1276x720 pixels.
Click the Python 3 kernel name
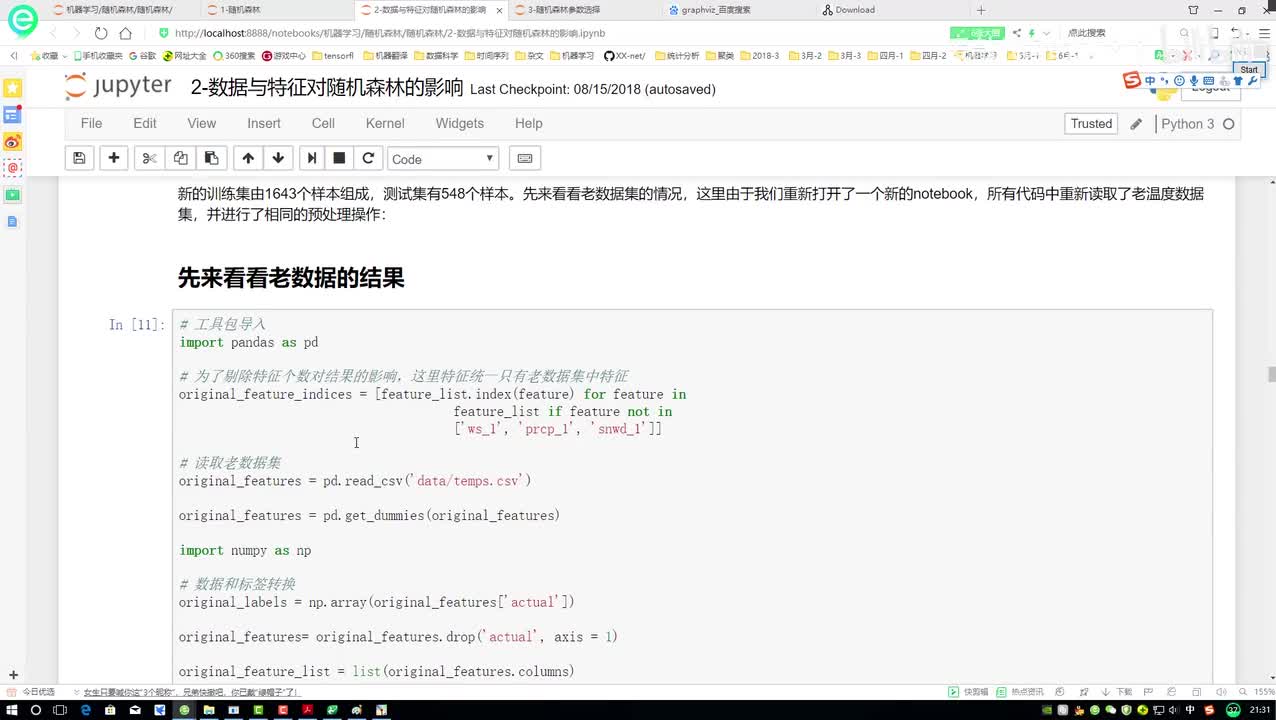tap(1187, 124)
